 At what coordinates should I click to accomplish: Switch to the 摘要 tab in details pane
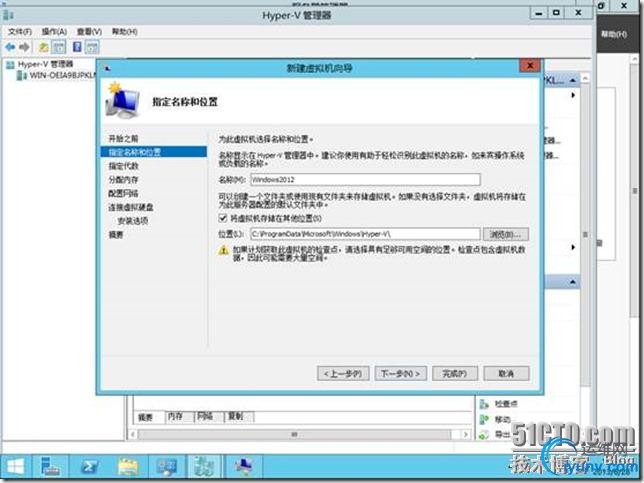(145, 417)
